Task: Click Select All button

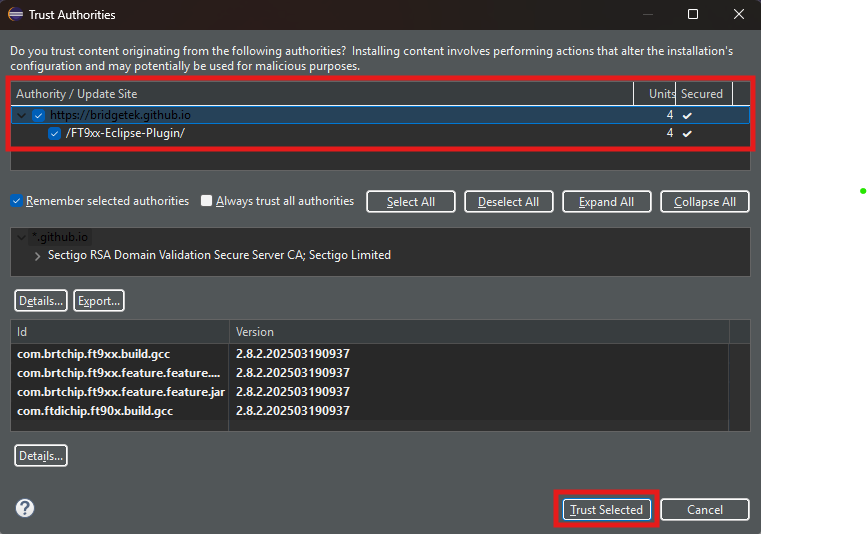Action: [411, 202]
